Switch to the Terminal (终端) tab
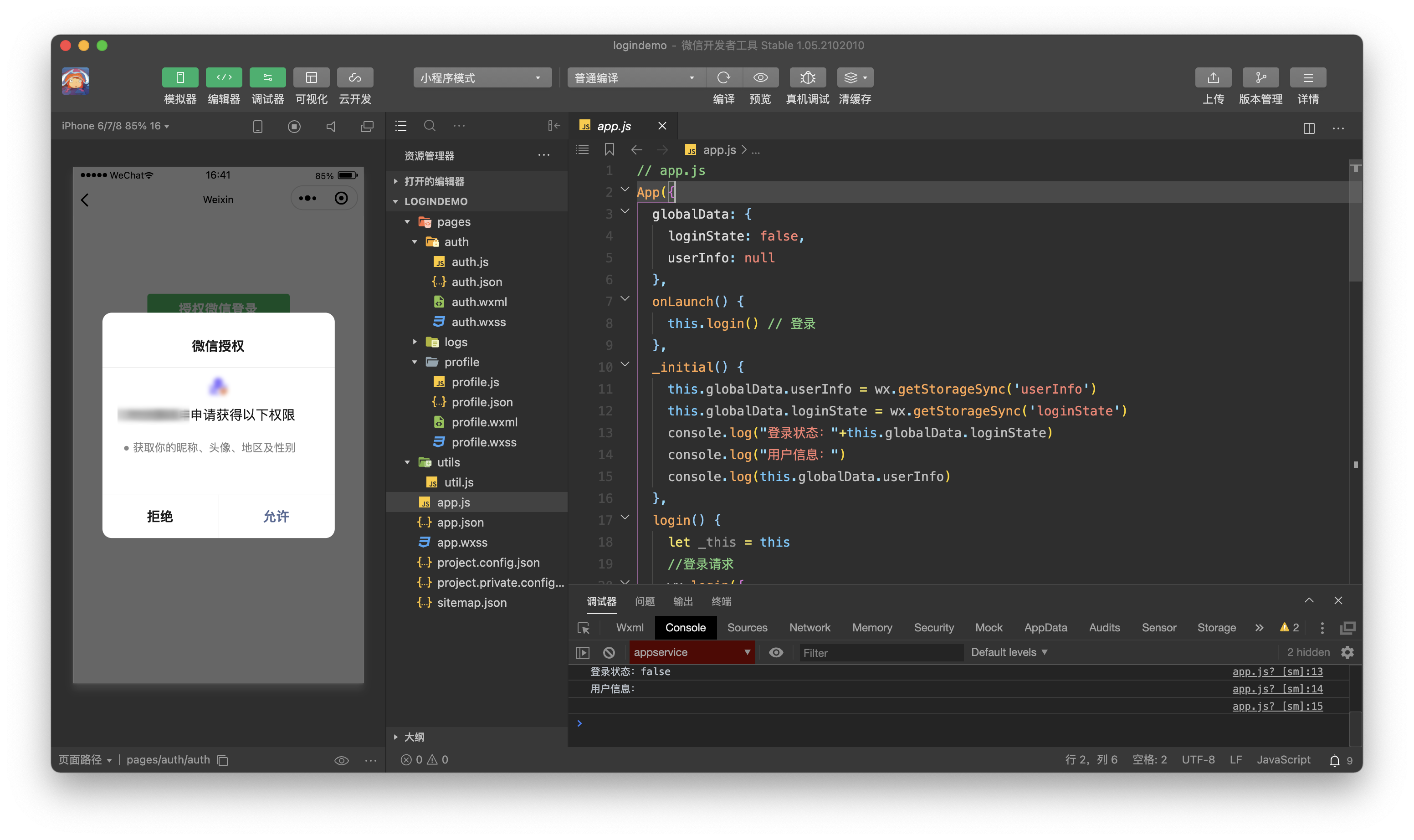This screenshot has height=840, width=1414. pos(721,601)
